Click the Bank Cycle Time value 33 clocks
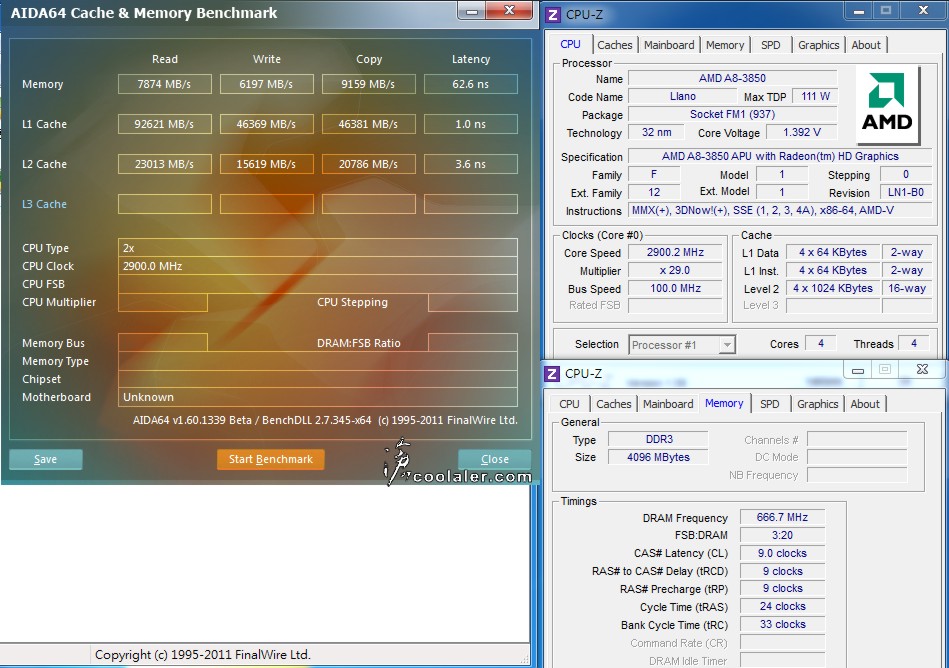The width and height of the screenshot is (949, 668). 783,624
